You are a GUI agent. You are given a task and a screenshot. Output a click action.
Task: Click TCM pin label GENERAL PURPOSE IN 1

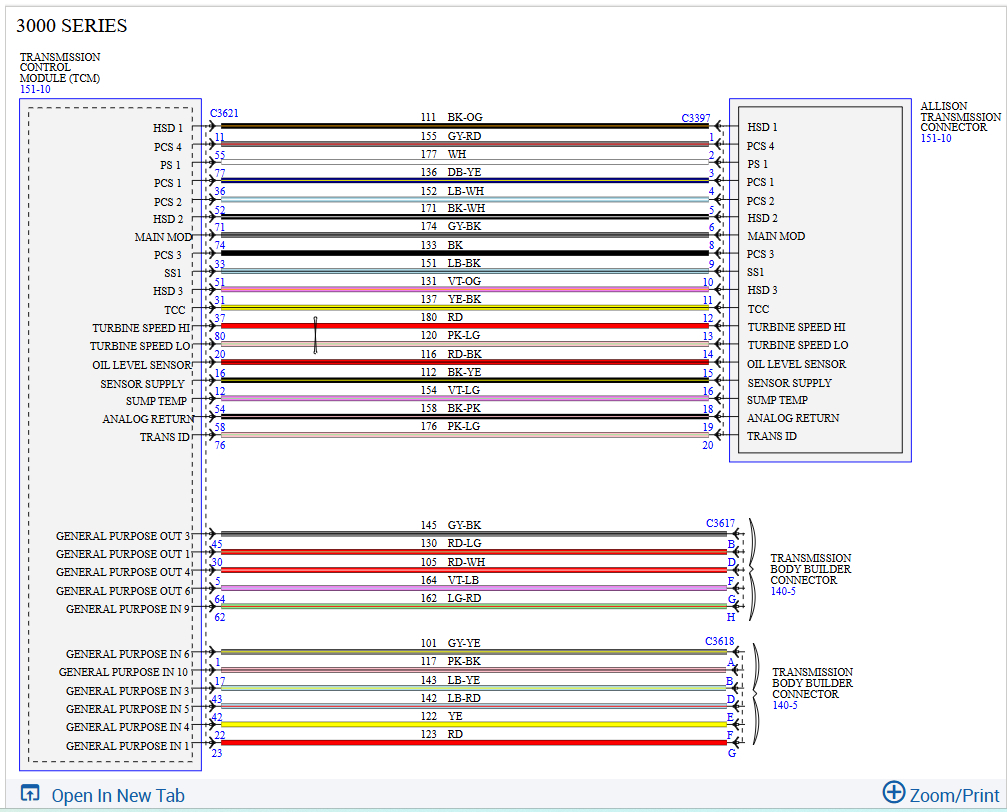[128, 746]
